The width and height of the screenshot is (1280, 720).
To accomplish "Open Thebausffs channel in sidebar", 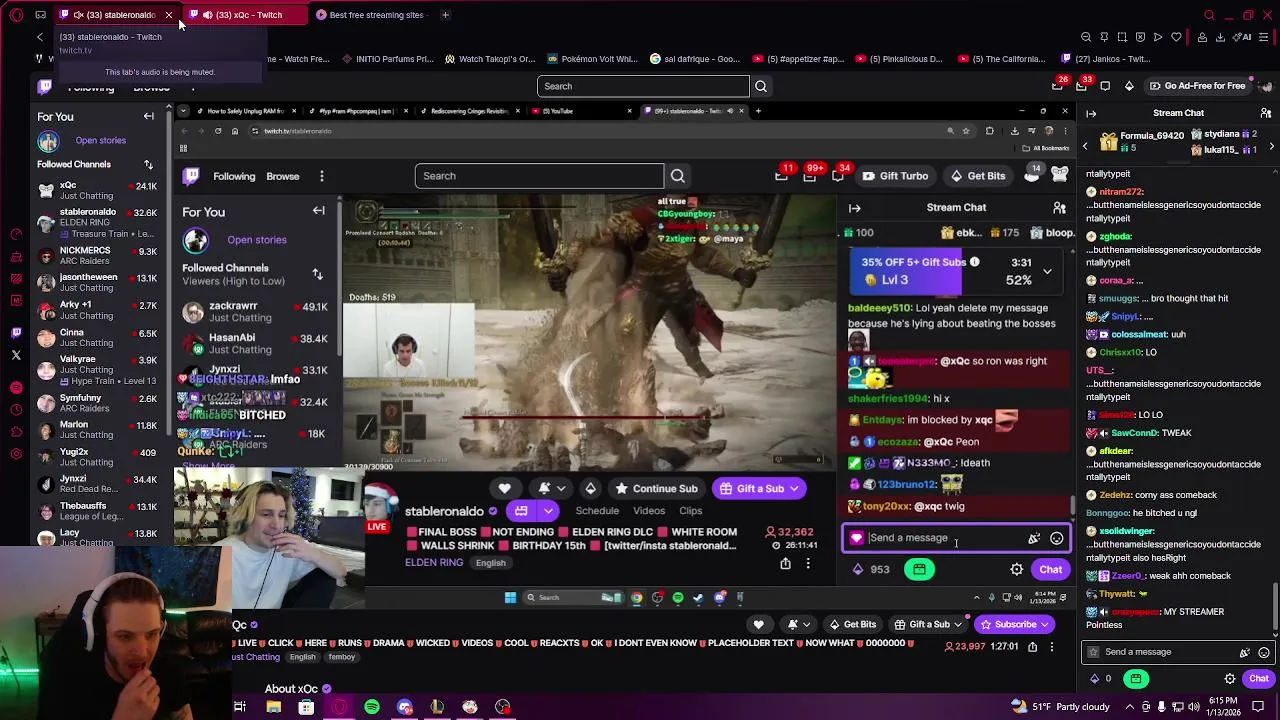I will coord(97,511).
